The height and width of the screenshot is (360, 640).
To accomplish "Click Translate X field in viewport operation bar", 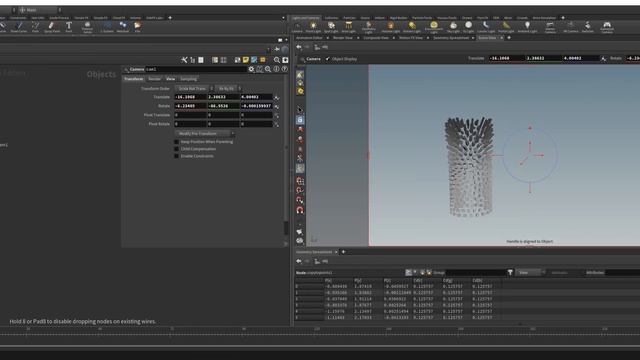I will (x=507, y=59).
